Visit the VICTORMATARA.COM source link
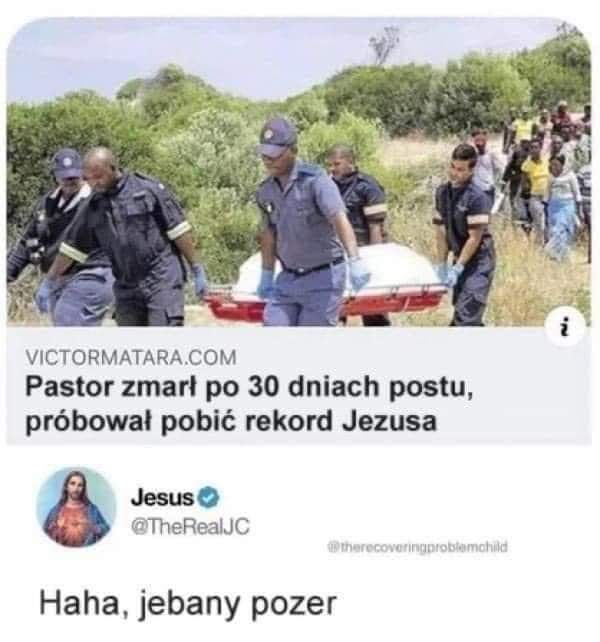This screenshot has width=600, height=642. point(131,357)
